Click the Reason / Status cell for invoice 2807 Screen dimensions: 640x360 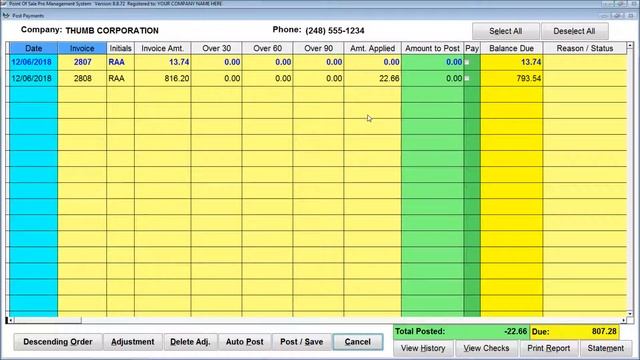[584, 62]
